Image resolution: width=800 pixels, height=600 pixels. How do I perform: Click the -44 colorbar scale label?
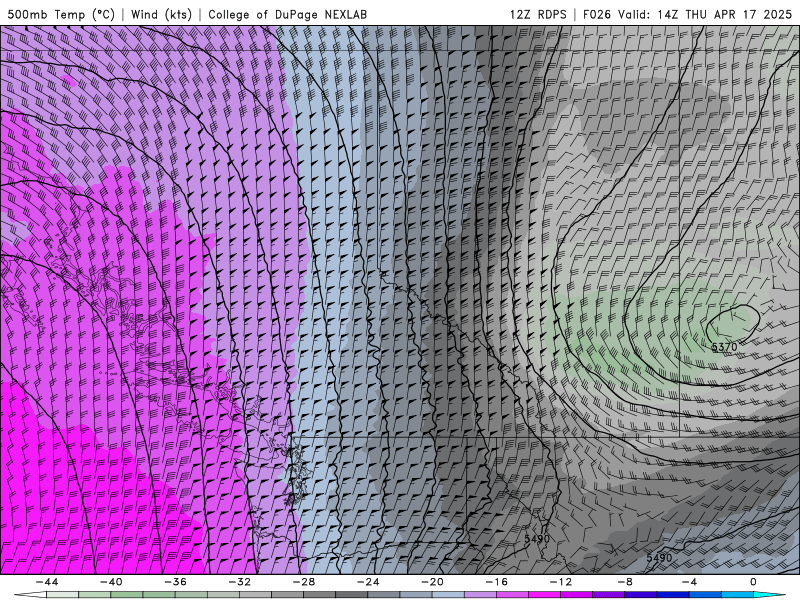pos(47,582)
